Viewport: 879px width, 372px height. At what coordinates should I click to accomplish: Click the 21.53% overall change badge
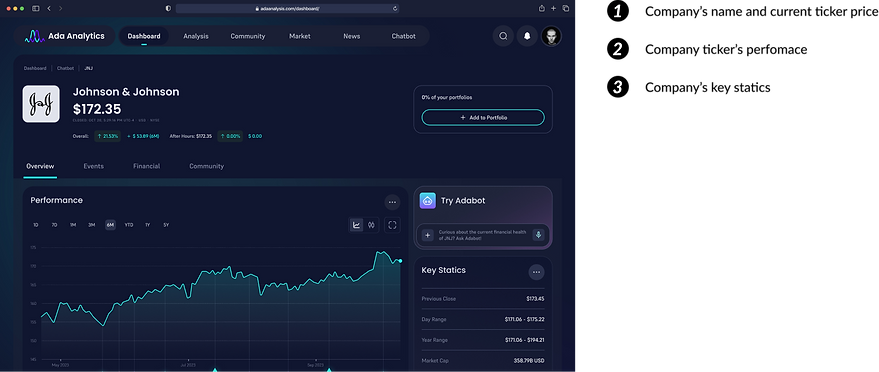point(108,136)
